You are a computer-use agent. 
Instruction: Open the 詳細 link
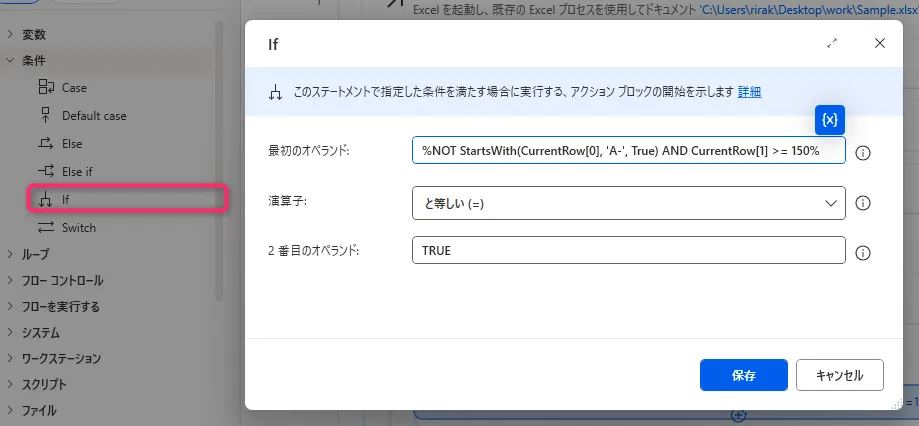tap(749, 92)
